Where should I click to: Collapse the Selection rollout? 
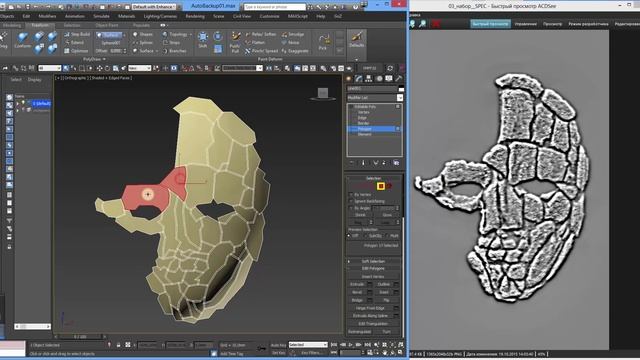(373, 178)
